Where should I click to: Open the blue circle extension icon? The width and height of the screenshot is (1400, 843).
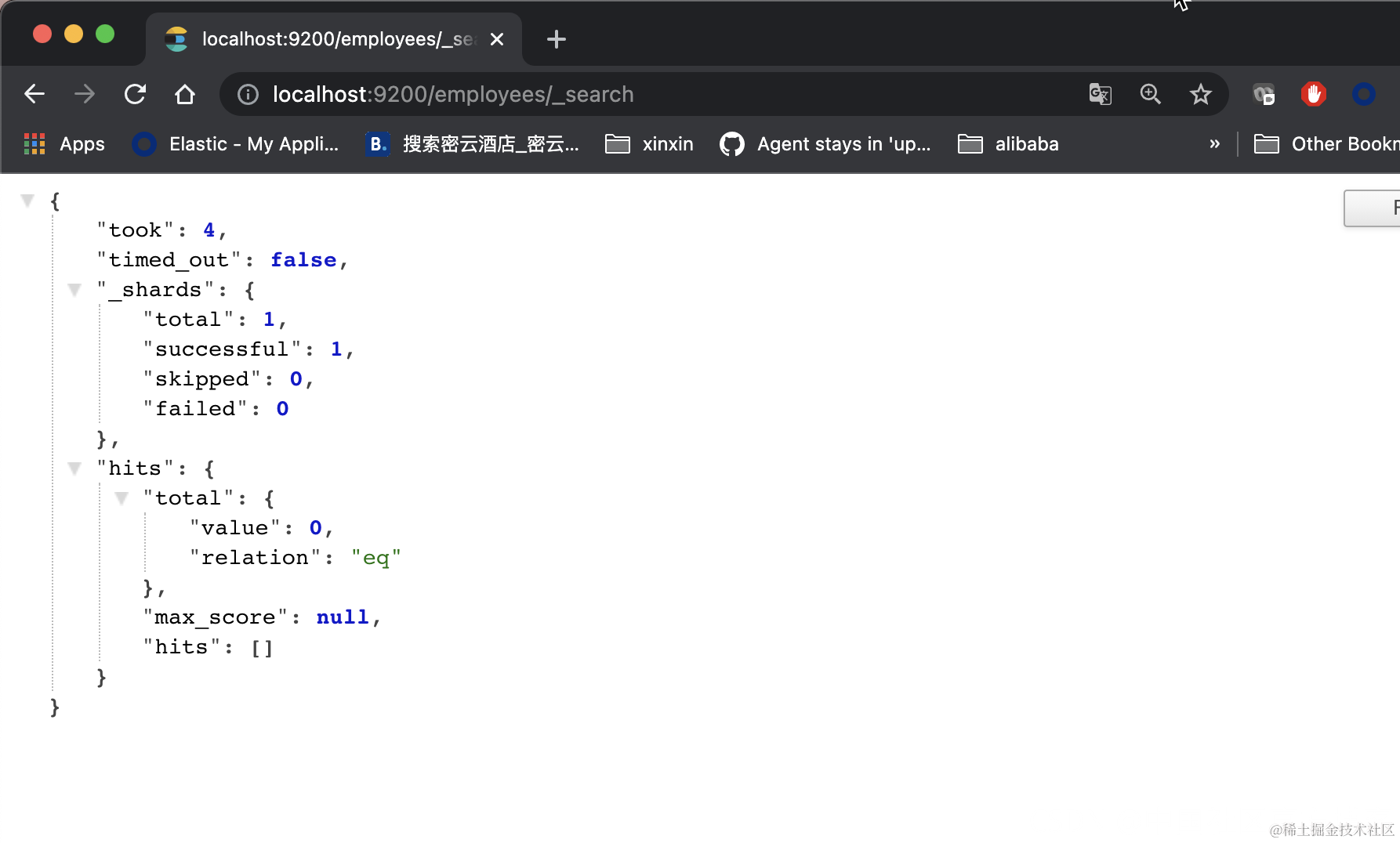[x=1364, y=94]
